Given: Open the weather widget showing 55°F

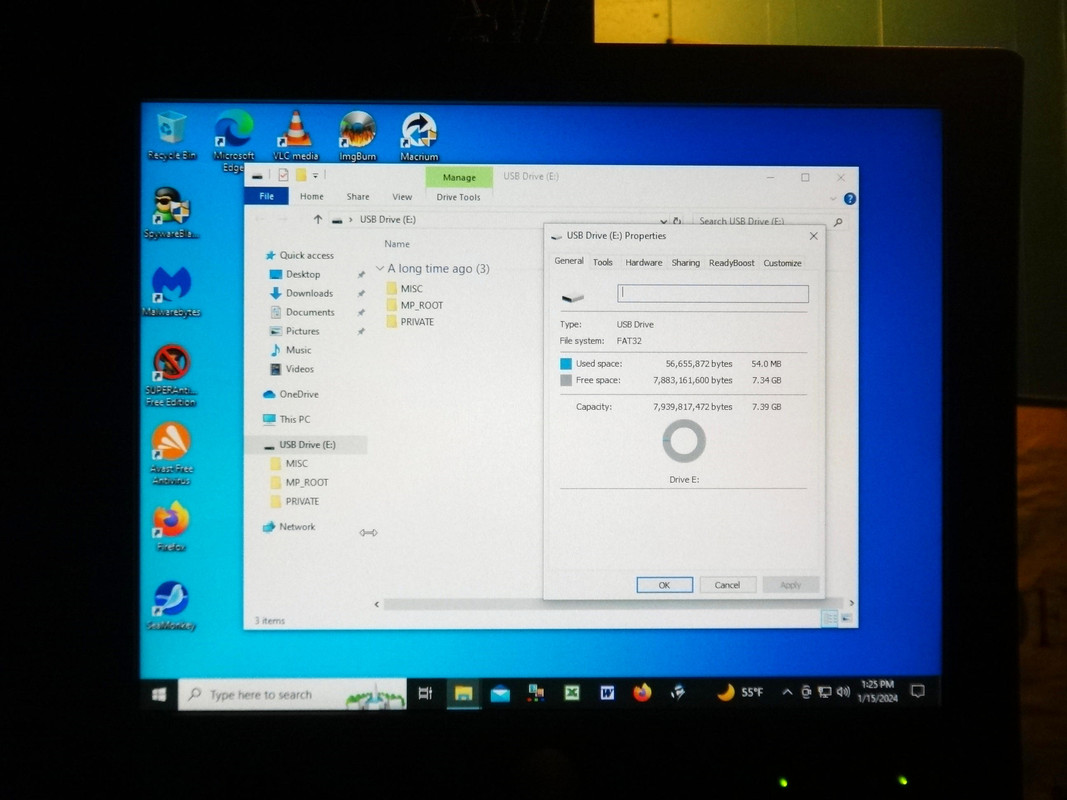Looking at the screenshot, I should coord(740,693).
